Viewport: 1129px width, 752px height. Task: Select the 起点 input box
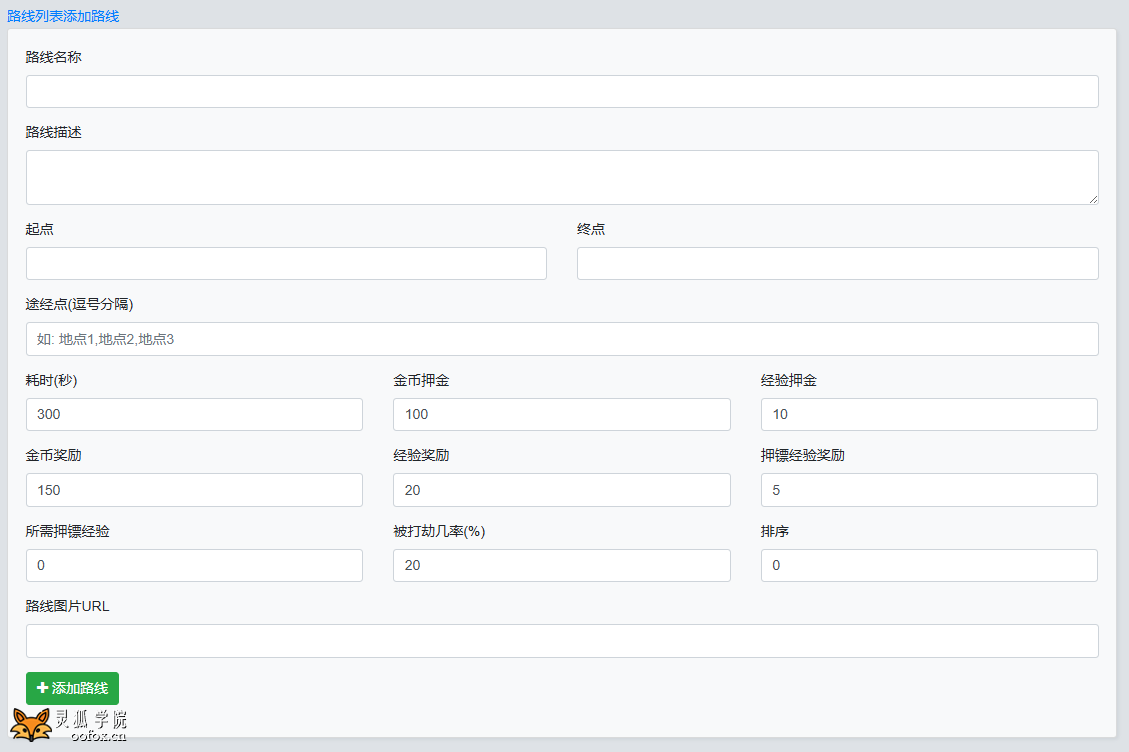(286, 264)
